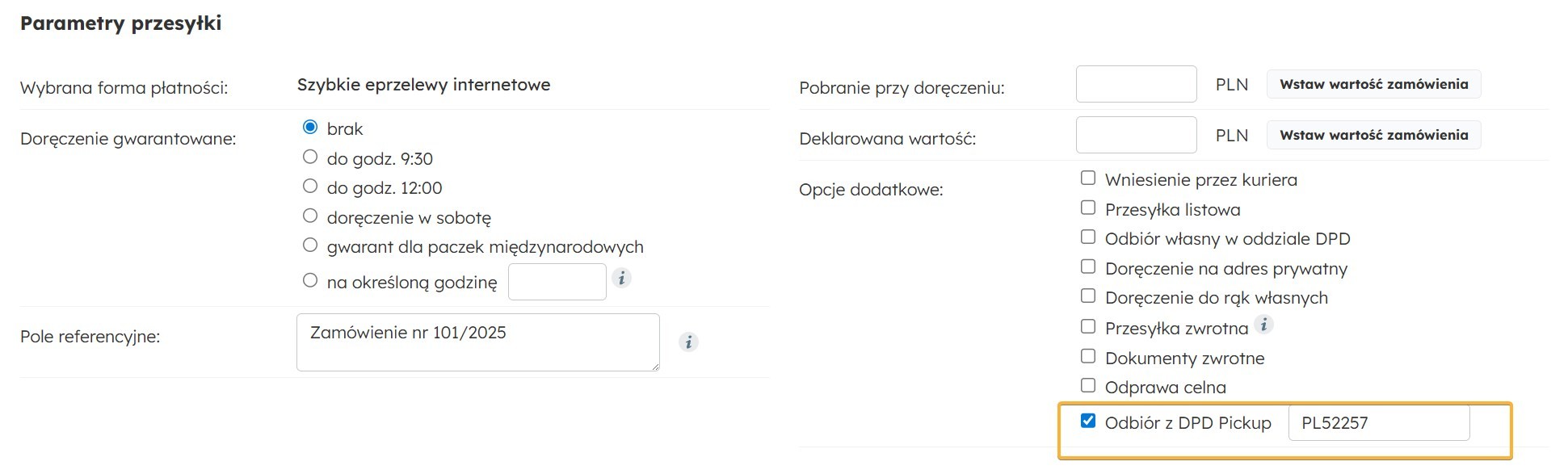The width and height of the screenshot is (1568, 474).
Task: Tick the 'Przesyłka listowa' checkbox
Action: point(1088,208)
